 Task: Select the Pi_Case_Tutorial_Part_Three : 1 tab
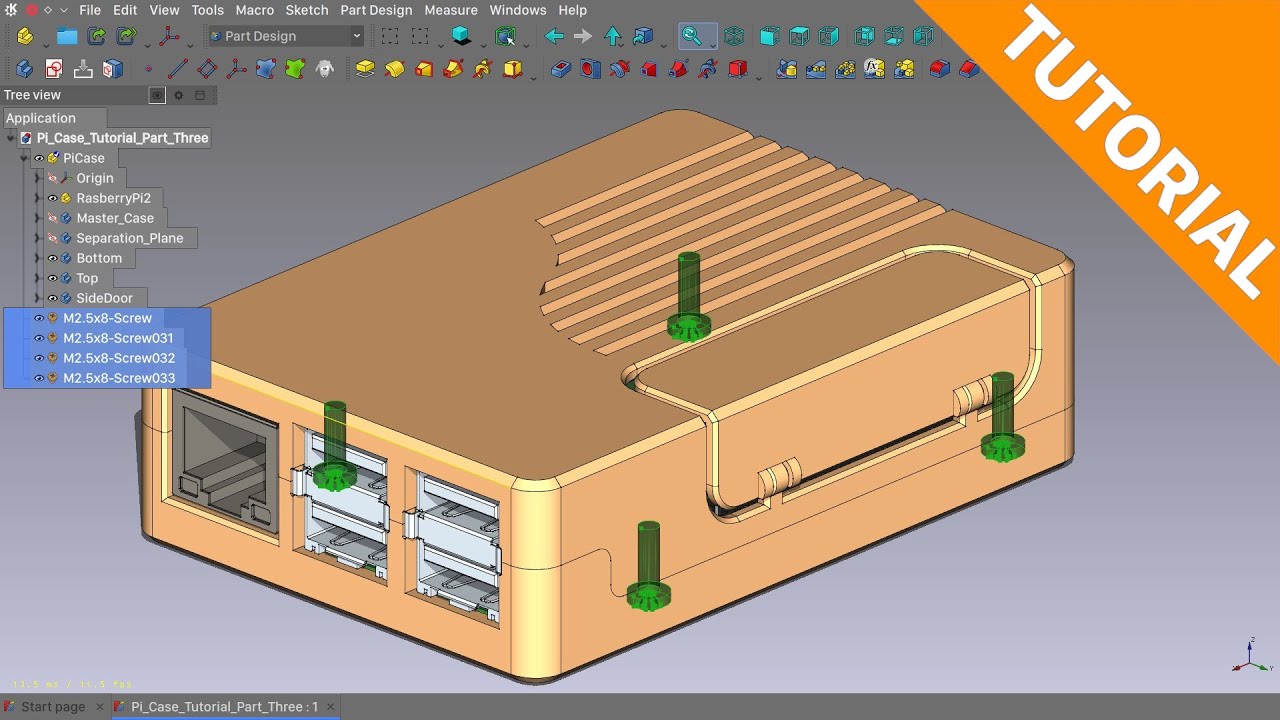coord(224,706)
